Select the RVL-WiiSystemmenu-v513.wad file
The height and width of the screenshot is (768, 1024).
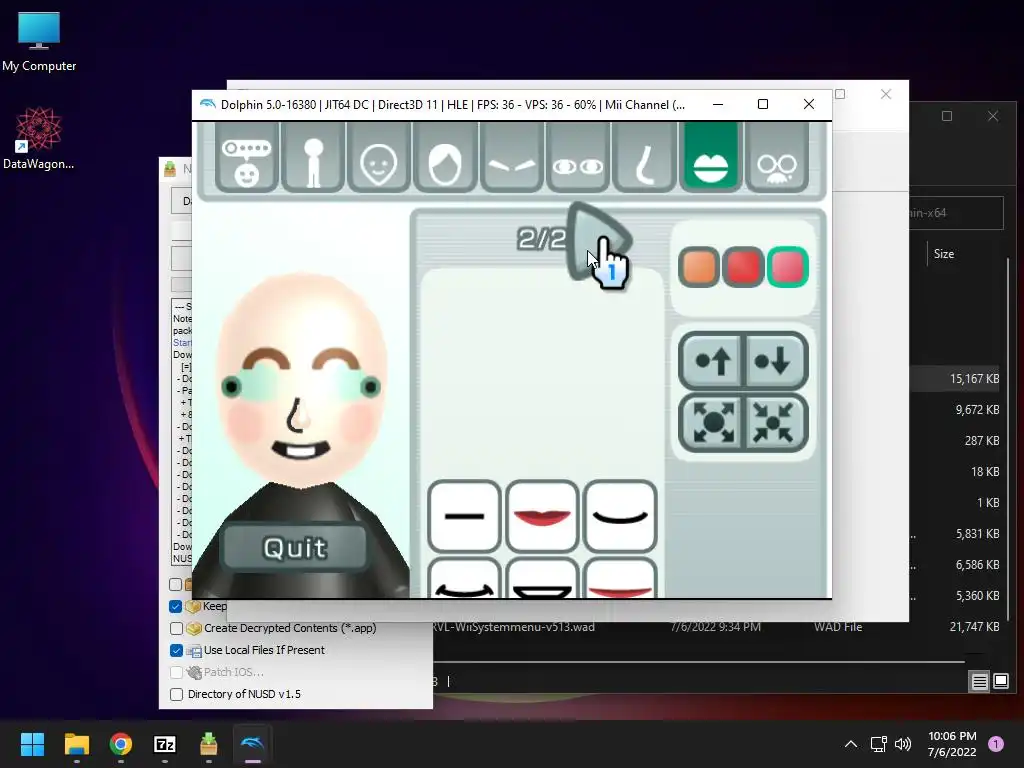513,627
